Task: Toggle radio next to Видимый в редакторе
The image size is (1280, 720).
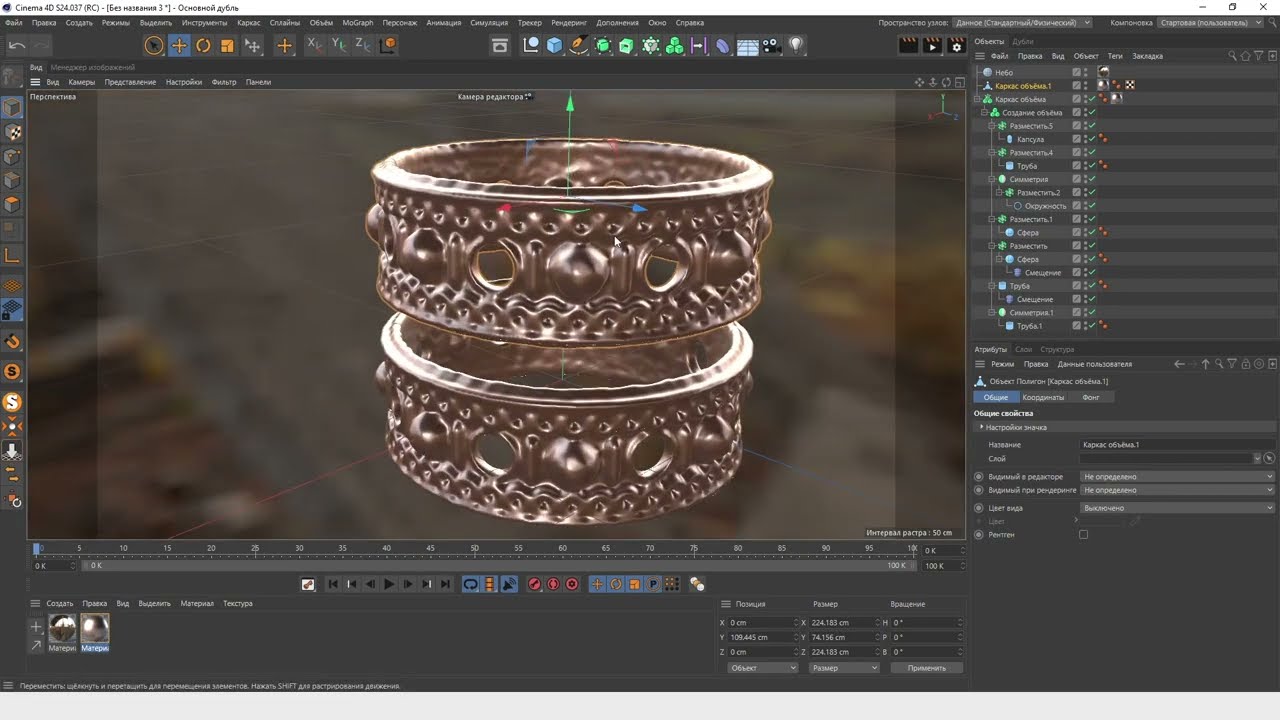Action: click(979, 477)
